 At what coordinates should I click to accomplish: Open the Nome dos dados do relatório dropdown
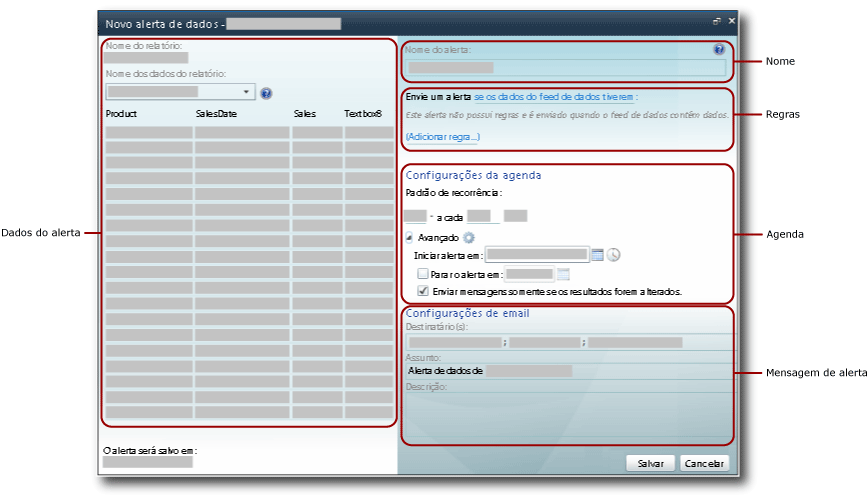click(246, 92)
